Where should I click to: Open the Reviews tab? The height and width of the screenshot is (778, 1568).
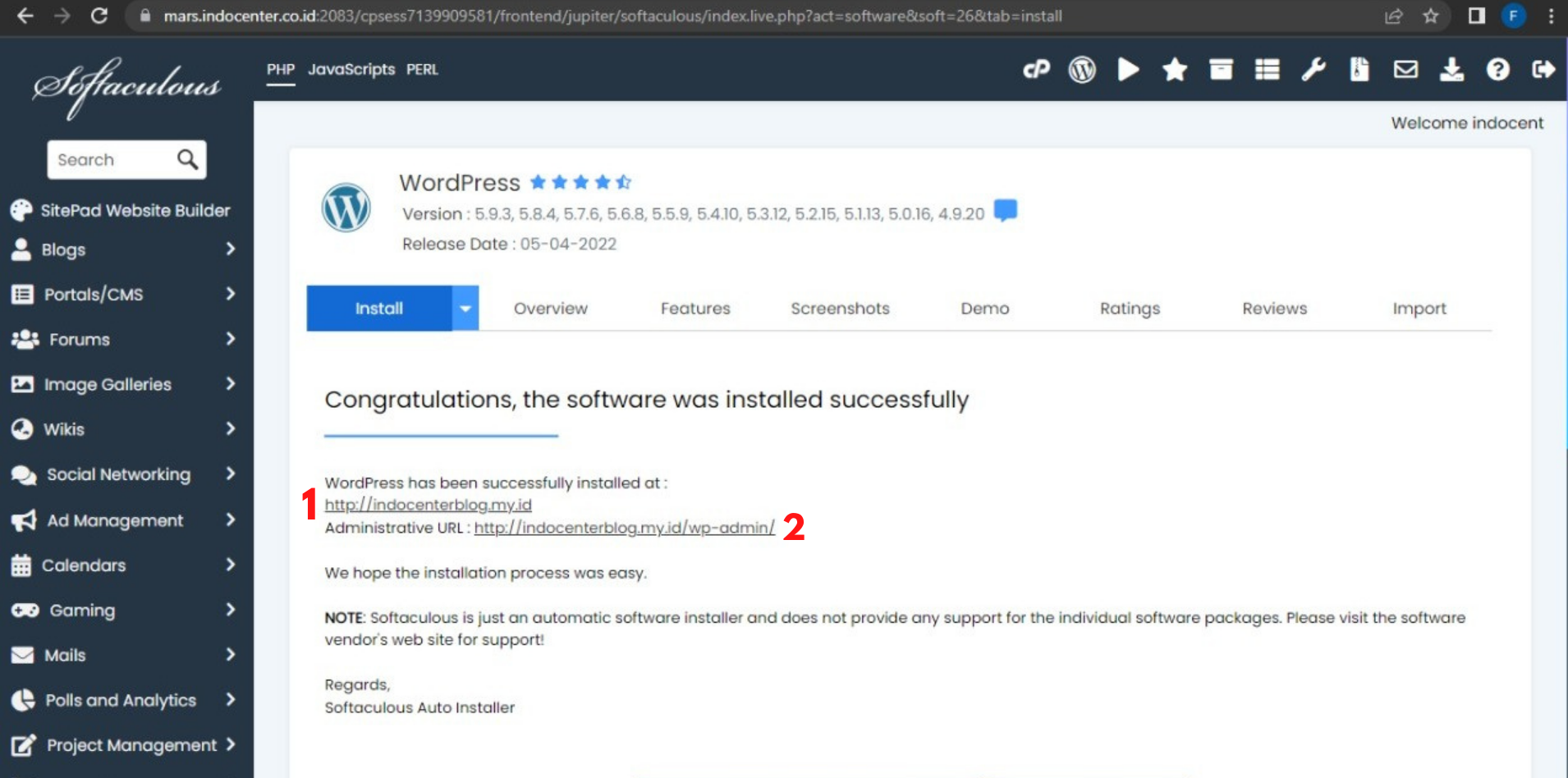(x=1274, y=309)
